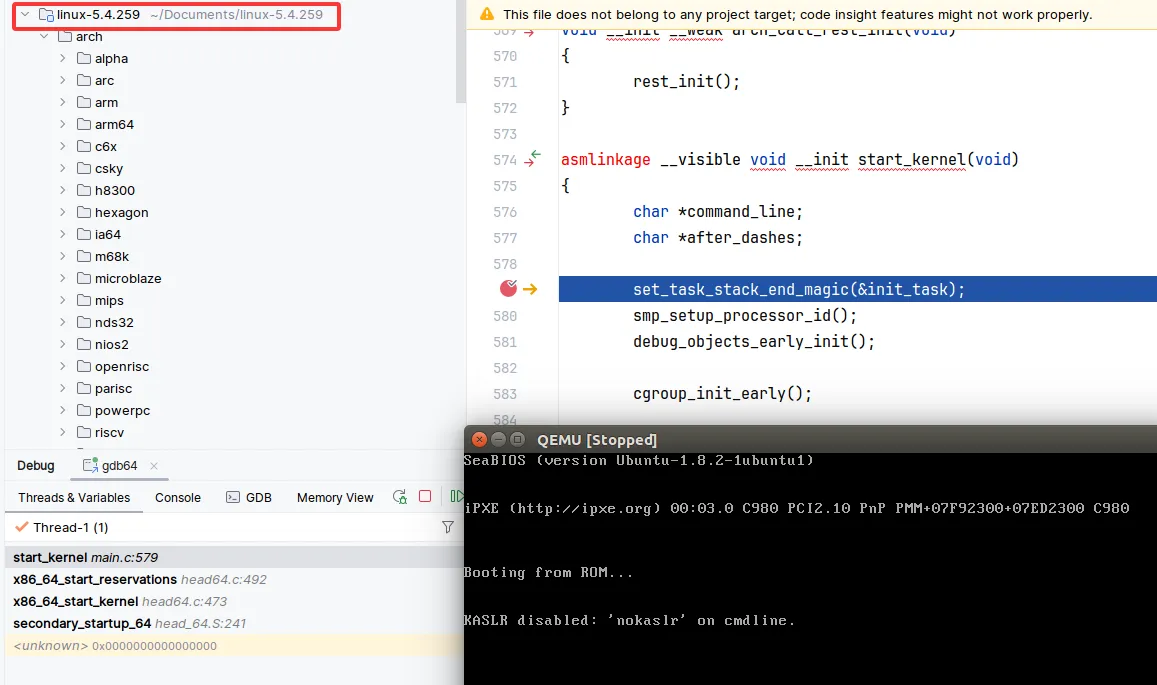Minimize the QEMU window

tap(498, 439)
